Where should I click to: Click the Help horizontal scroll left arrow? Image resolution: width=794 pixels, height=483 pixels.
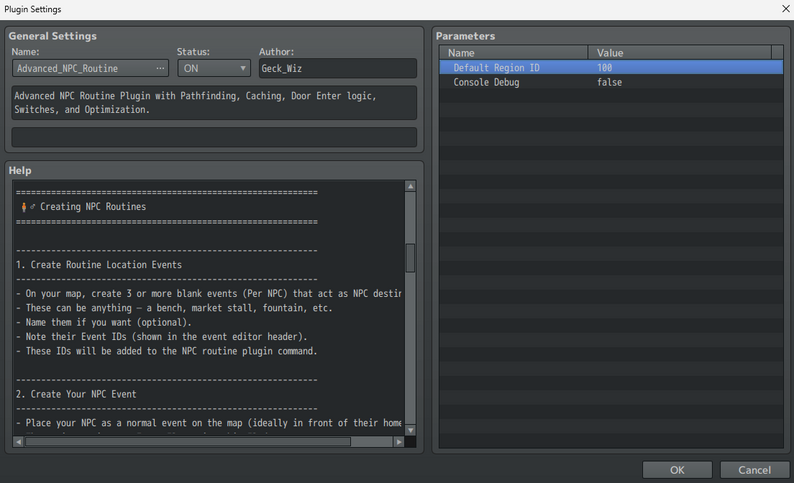point(18,442)
